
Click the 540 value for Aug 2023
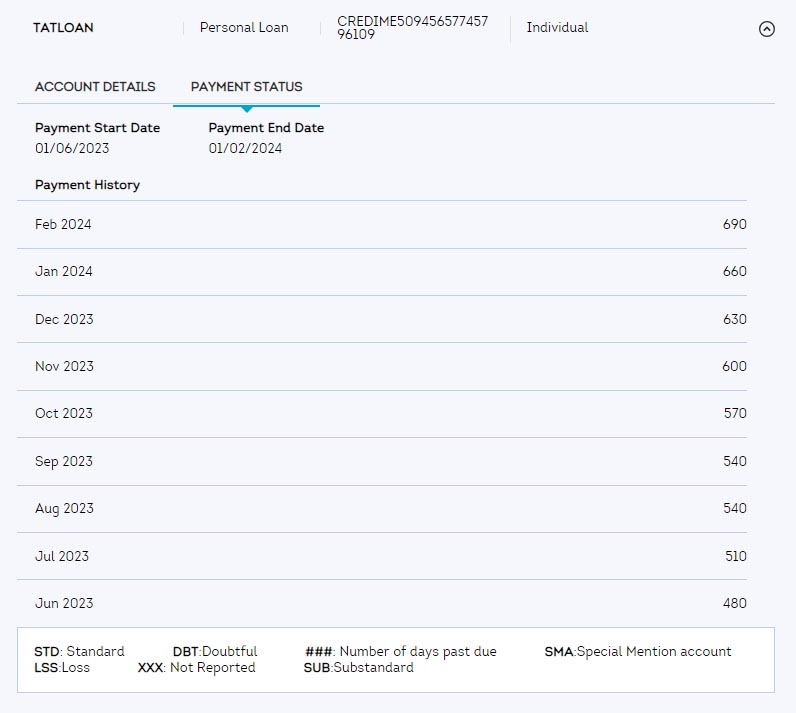734,508
